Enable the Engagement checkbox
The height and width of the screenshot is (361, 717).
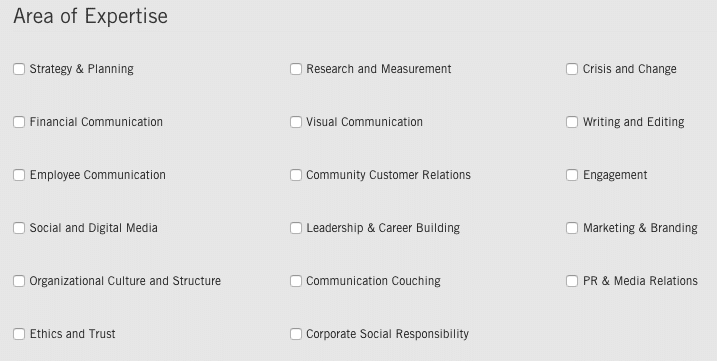point(572,175)
